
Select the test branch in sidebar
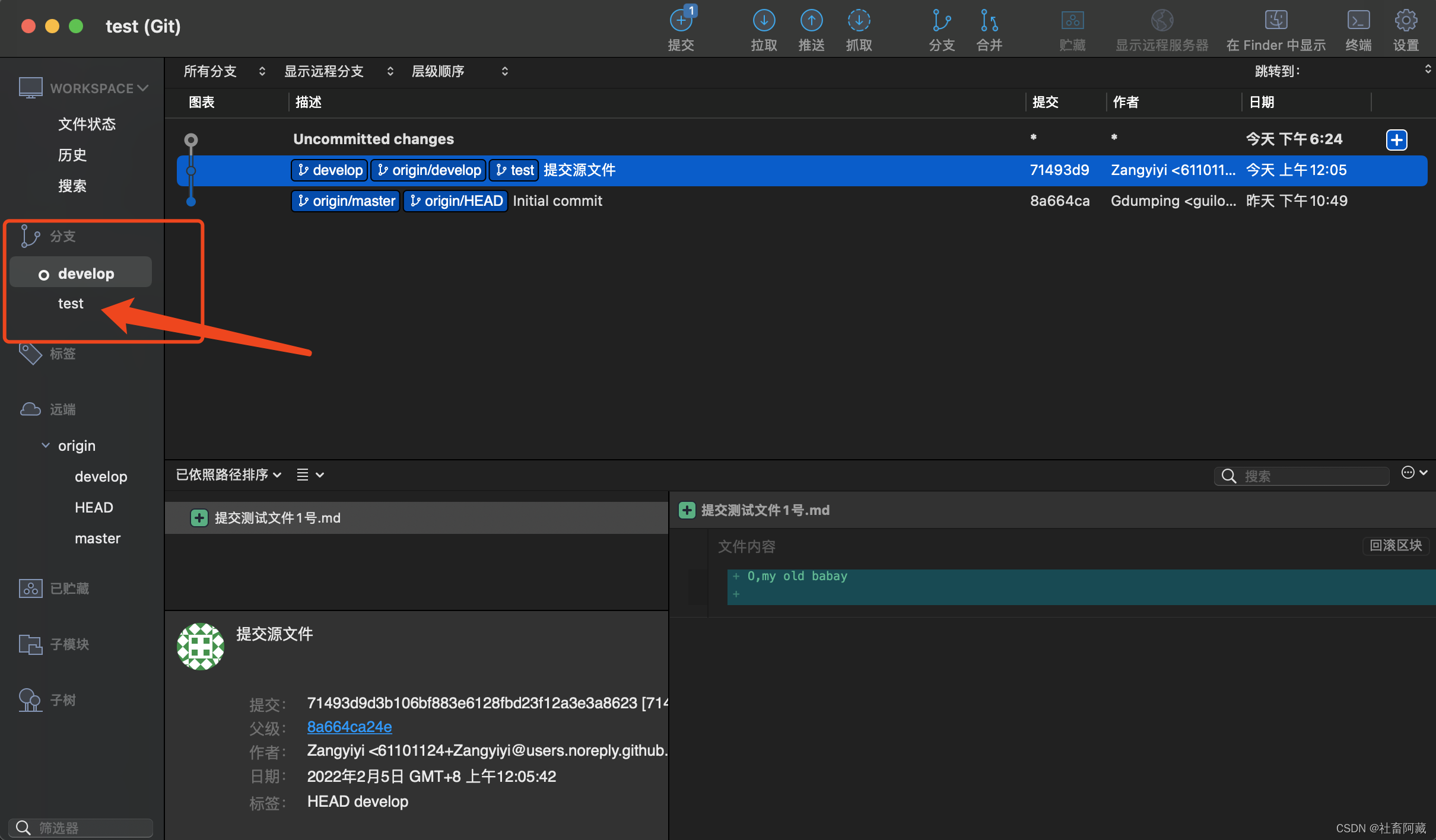[71, 304]
